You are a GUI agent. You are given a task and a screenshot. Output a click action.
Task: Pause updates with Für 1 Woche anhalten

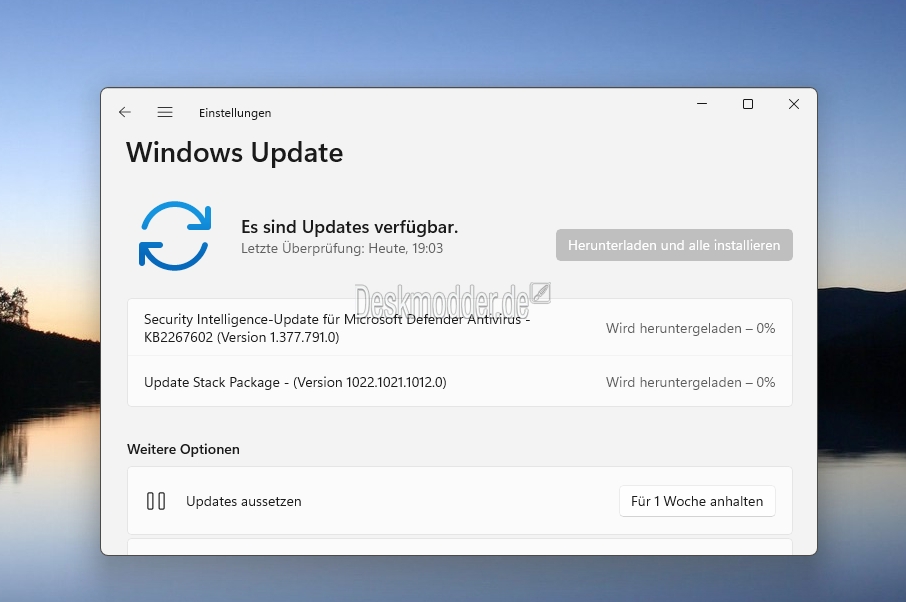coord(697,501)
